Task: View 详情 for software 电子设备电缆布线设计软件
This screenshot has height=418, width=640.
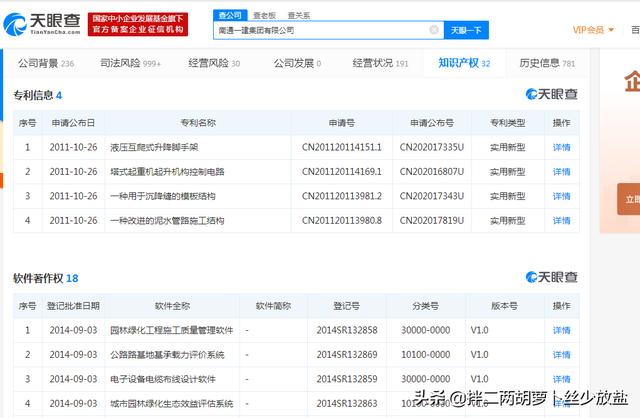Action: [562, 379]
